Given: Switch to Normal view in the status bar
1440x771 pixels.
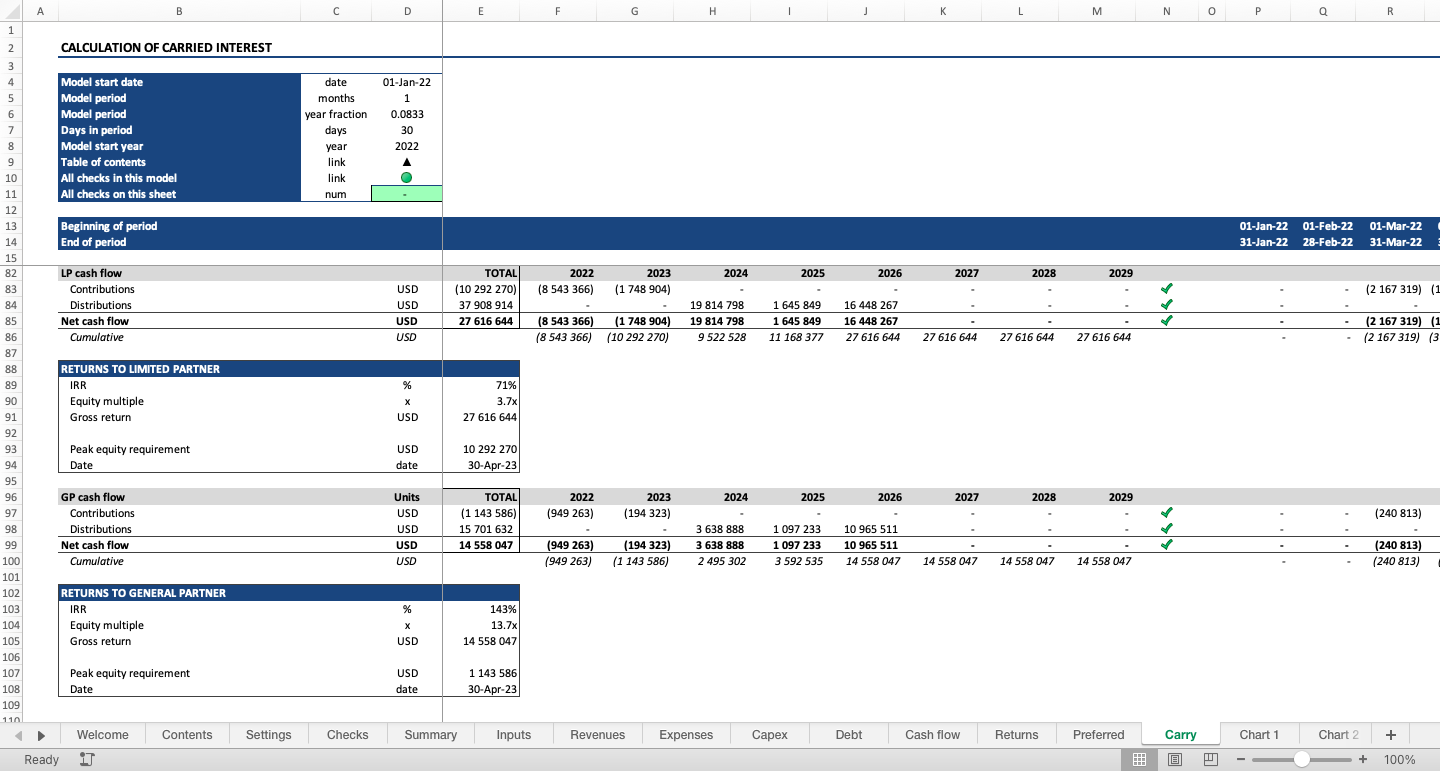Looking at the screenshot, I should pyautogui.click(x=1139, y=759).
